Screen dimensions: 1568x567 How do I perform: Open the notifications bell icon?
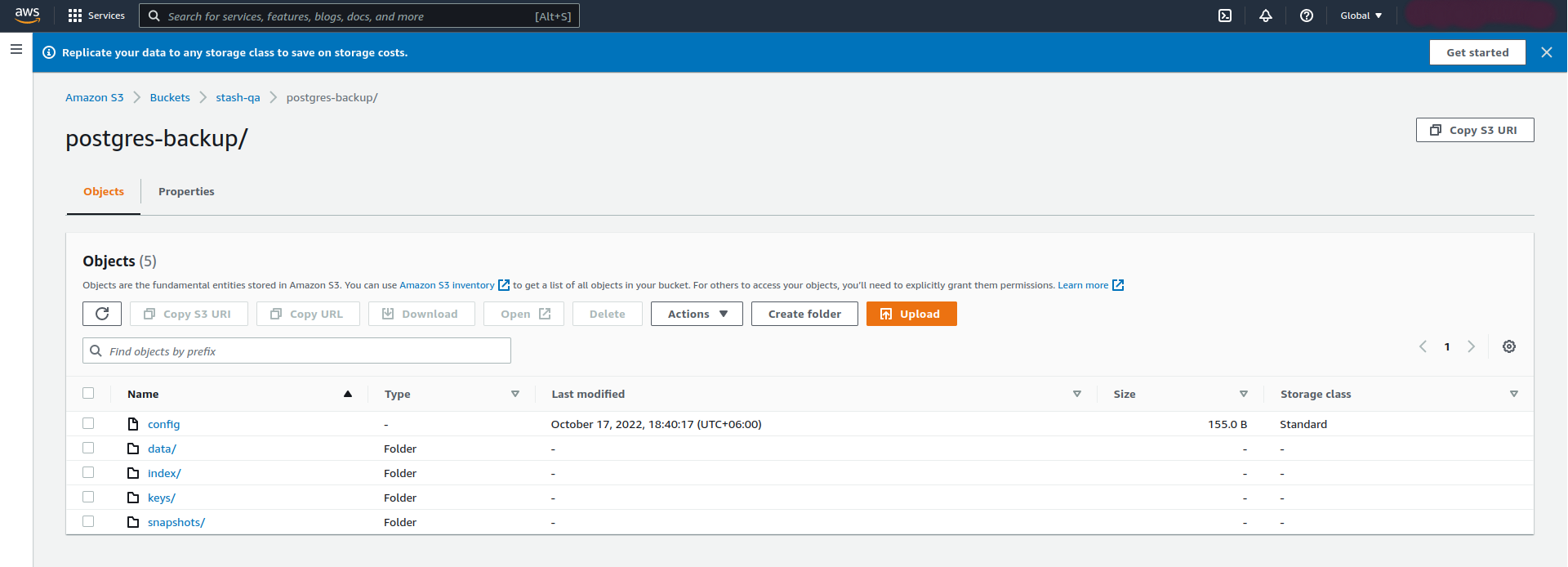point(1266,16)
